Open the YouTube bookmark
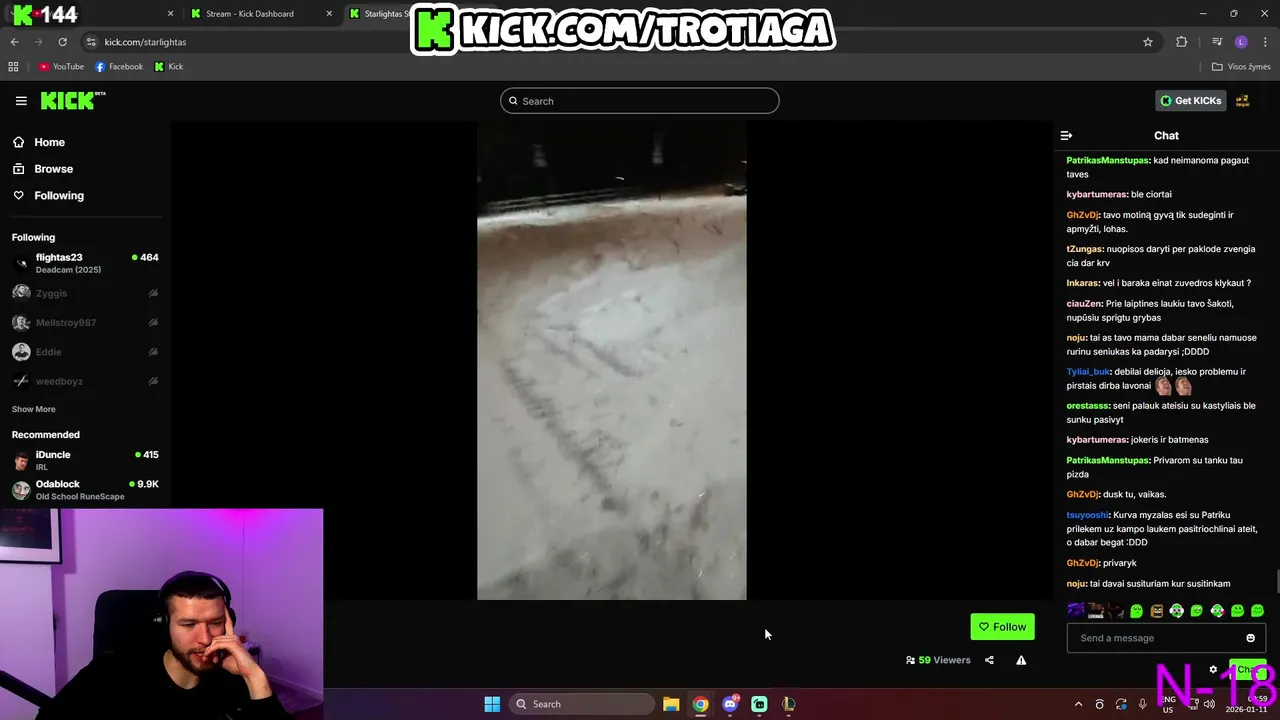This screenshot has width=1280, height=720. coord(61,67)
